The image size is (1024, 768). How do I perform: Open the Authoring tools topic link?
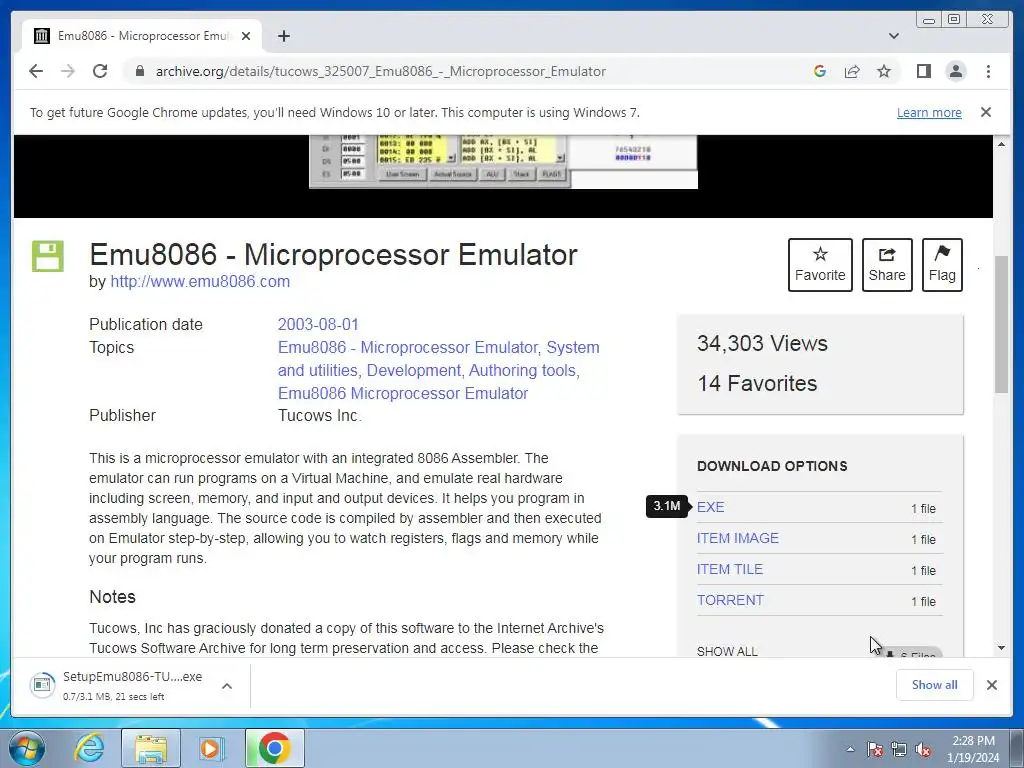tap(522, 370)
